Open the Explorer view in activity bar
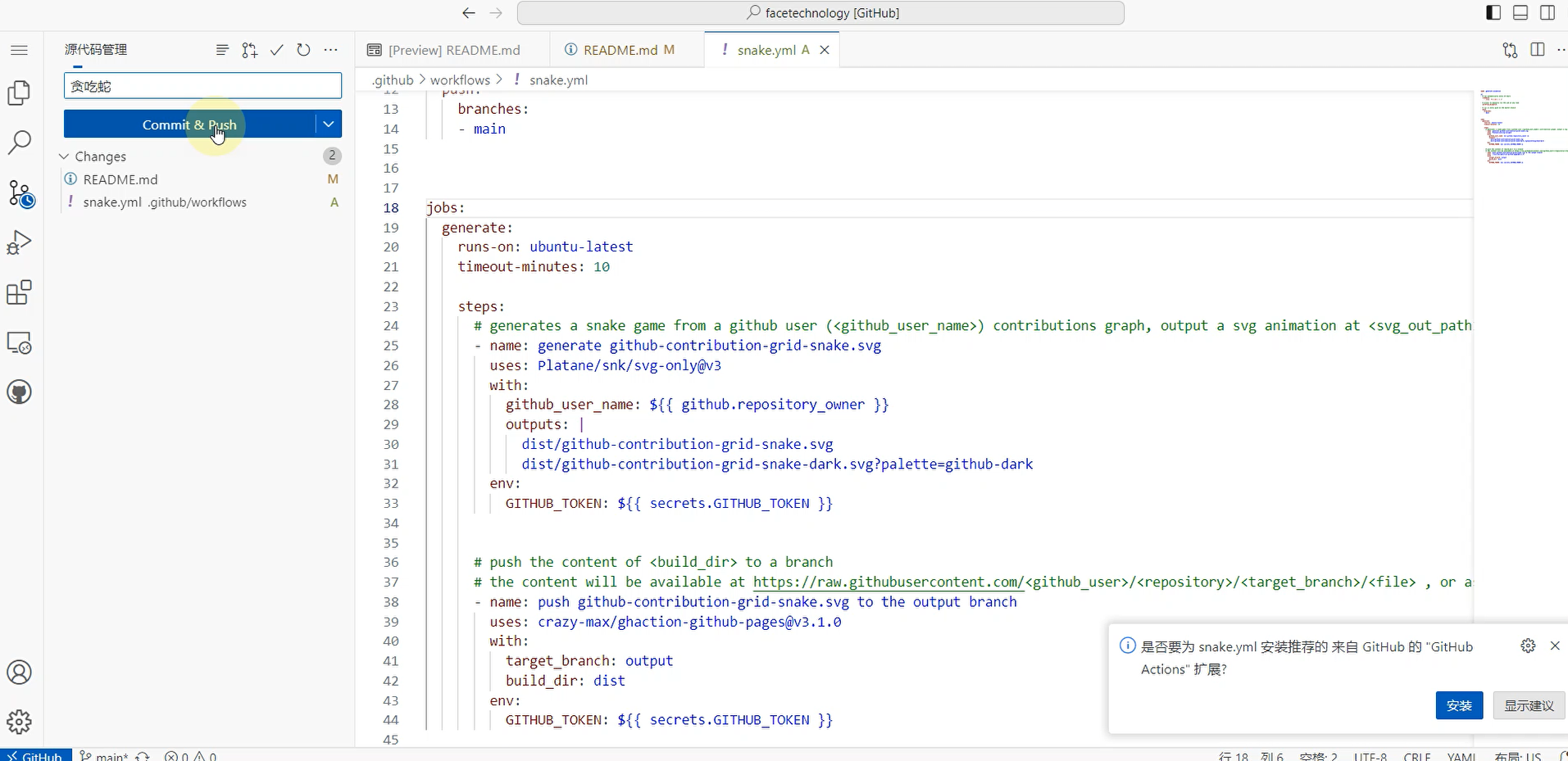 (x=19, y=93)
